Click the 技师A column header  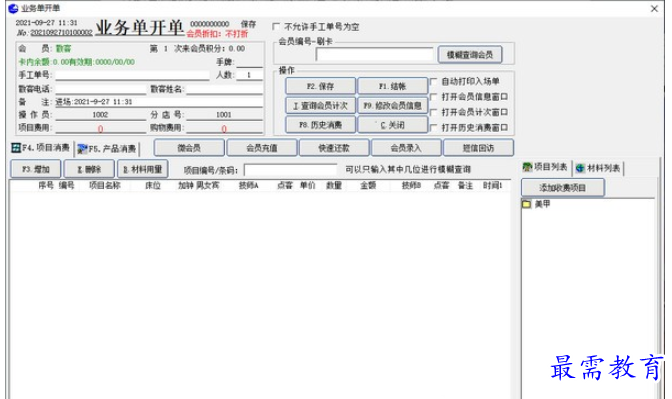click(249, 186)
